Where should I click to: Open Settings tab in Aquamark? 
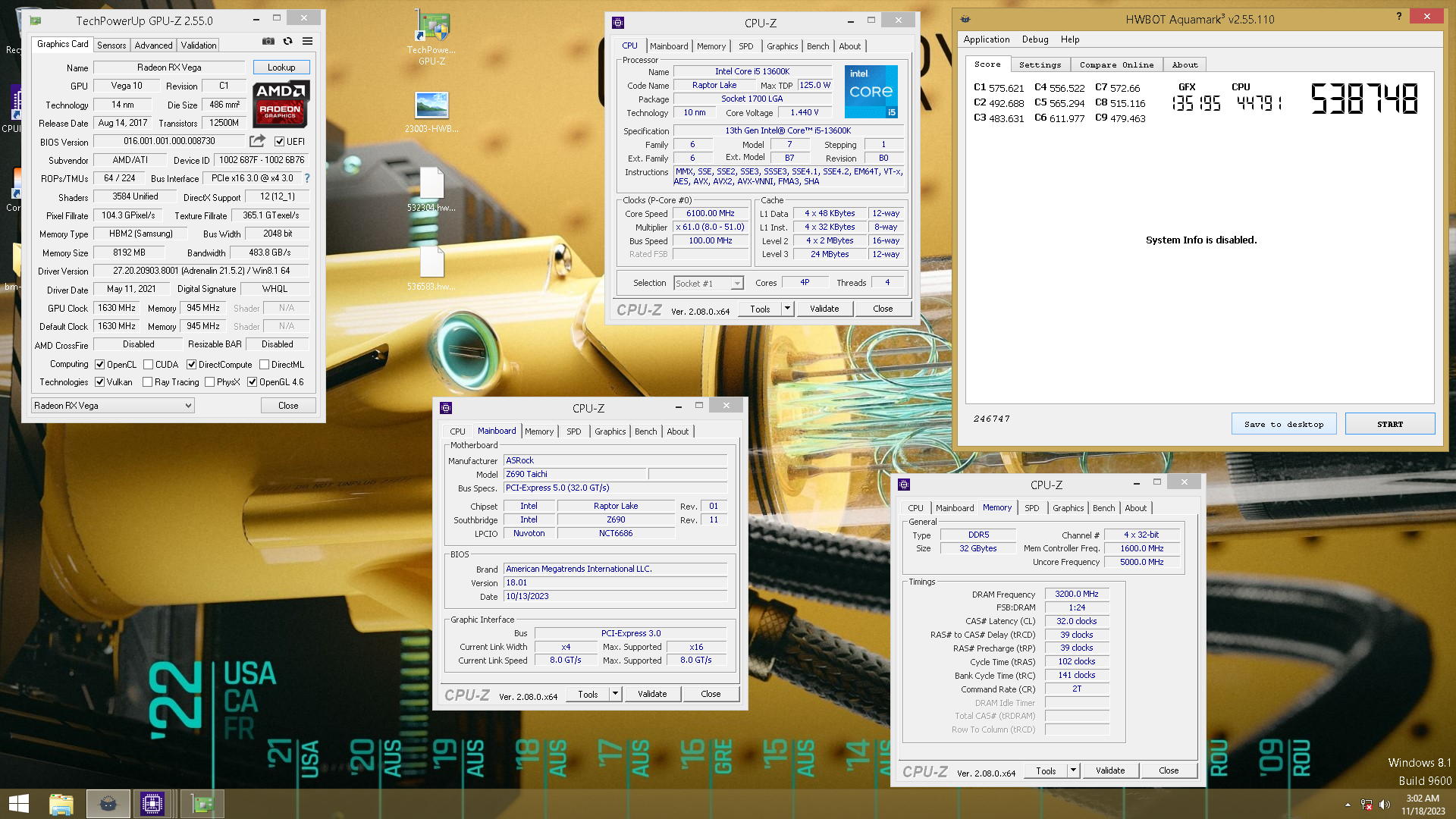point(1040,64)
